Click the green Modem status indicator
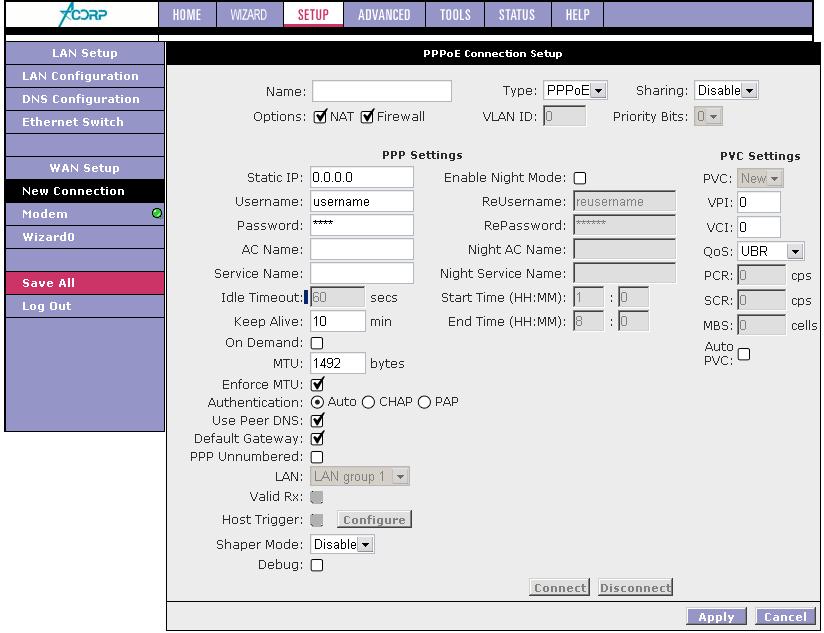This screenshot has width=824, height=633. pos(157,214)
